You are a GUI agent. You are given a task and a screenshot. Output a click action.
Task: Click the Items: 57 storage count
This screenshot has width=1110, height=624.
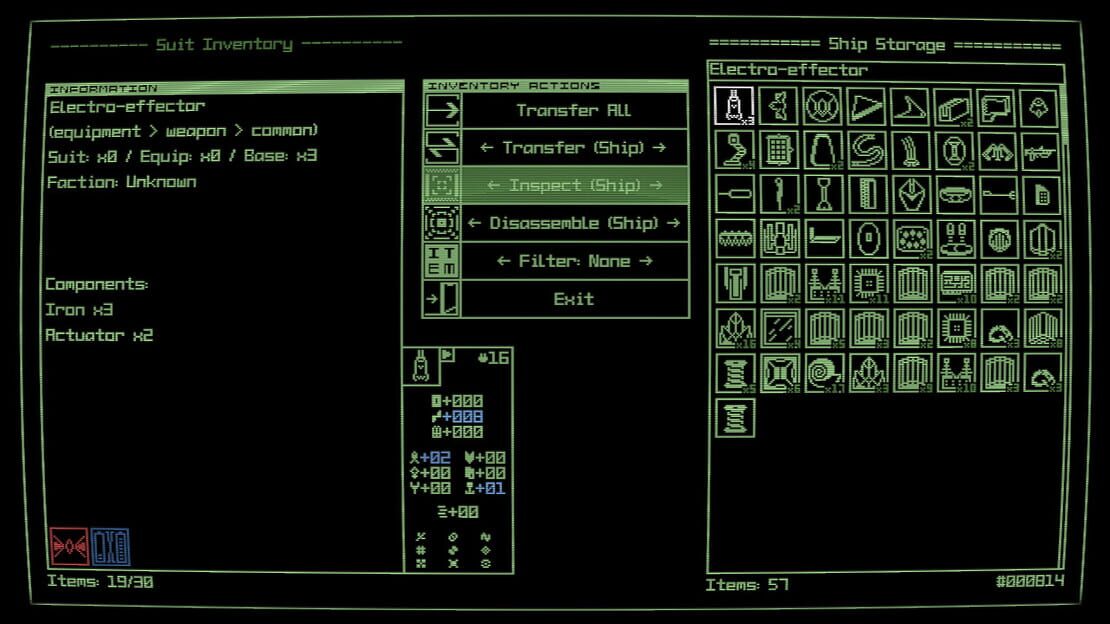[x=747, y=585]
